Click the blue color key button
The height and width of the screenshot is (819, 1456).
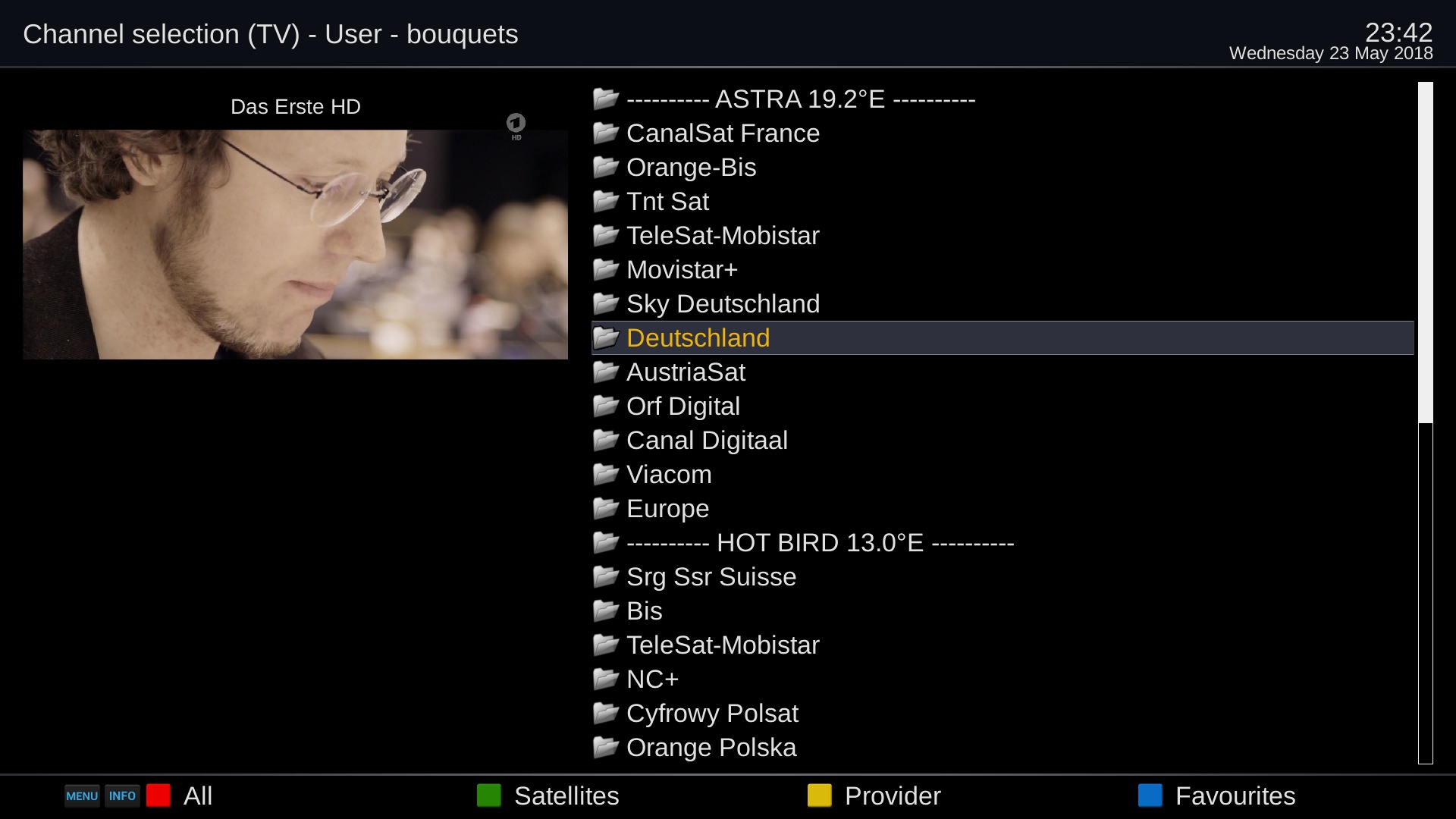pyautogui.click(x=1150, y=795)
